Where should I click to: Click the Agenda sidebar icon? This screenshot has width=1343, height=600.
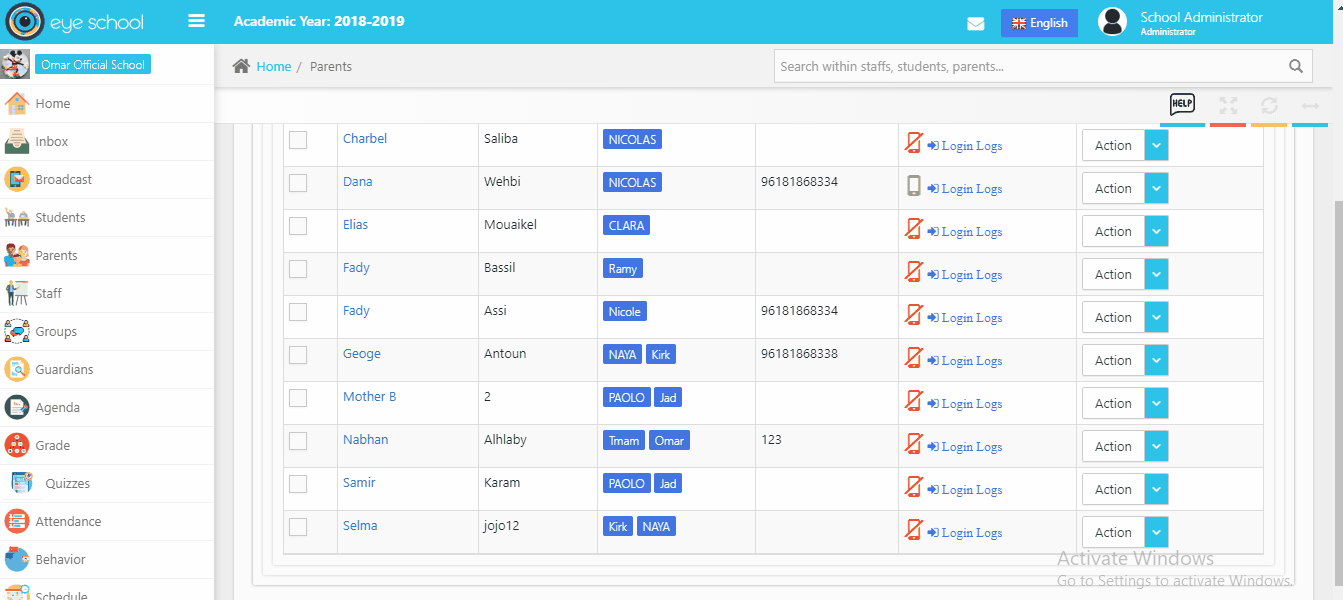coord(16,407)
